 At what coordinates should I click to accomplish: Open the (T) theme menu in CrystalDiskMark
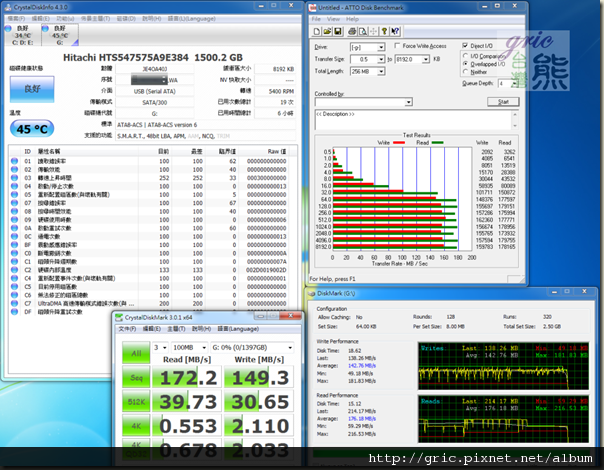tap(176, 329)
